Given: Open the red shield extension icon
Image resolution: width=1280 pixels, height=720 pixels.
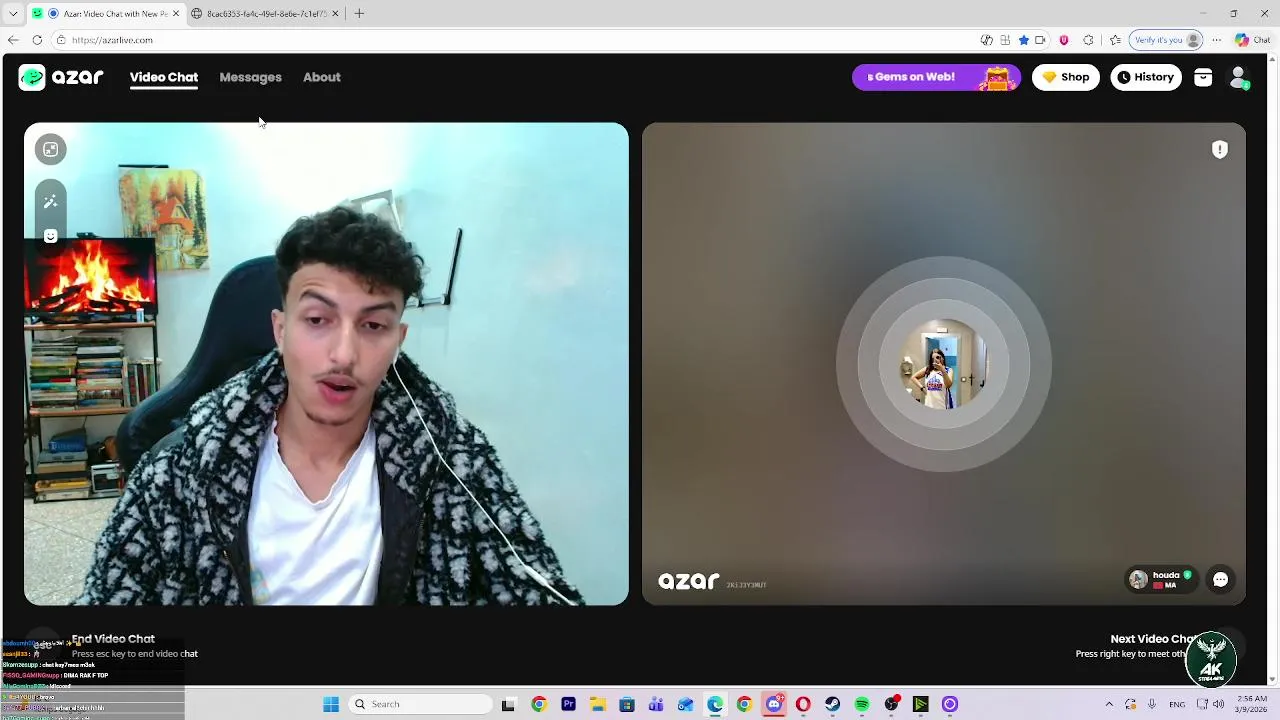Looking at the screenshot, I should click(1064, 40).
